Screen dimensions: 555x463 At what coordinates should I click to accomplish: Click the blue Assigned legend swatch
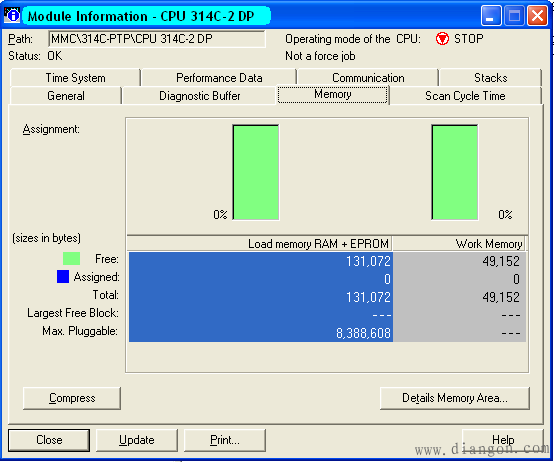click(x=63, y=276)
